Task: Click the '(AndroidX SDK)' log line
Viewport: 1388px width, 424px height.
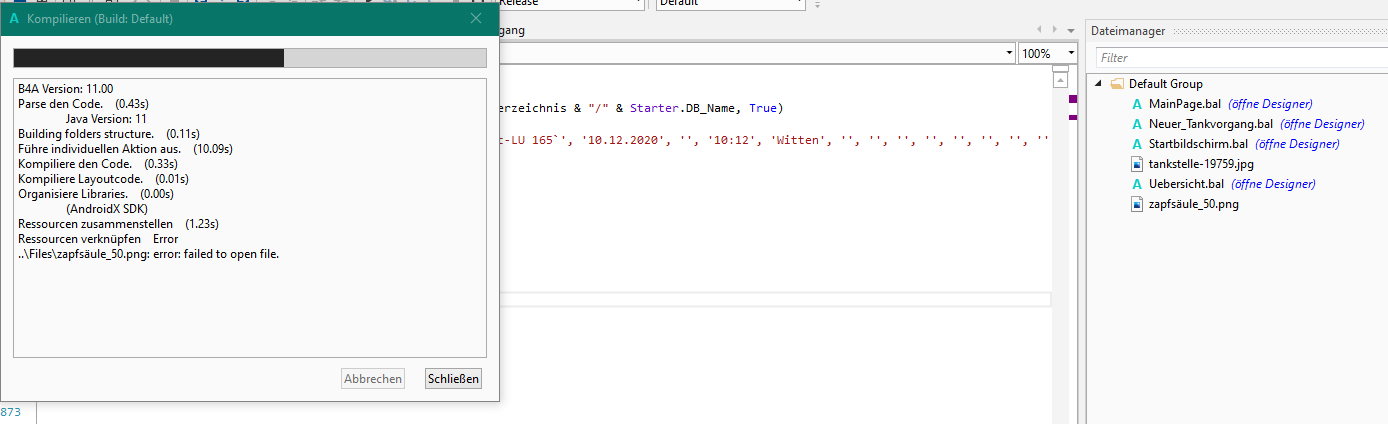Action: 107,209
